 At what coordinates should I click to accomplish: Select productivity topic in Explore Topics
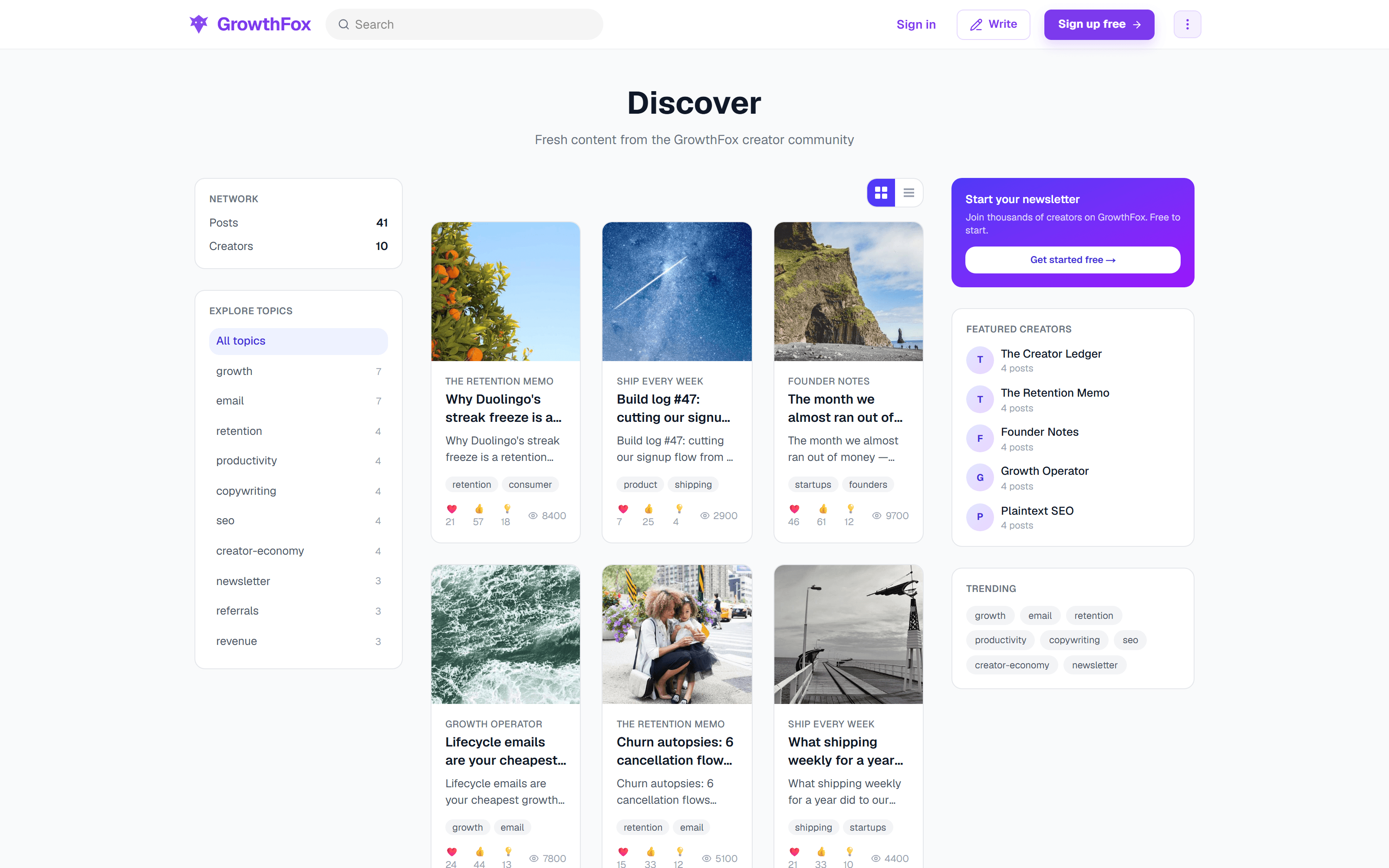pos(299,461)
